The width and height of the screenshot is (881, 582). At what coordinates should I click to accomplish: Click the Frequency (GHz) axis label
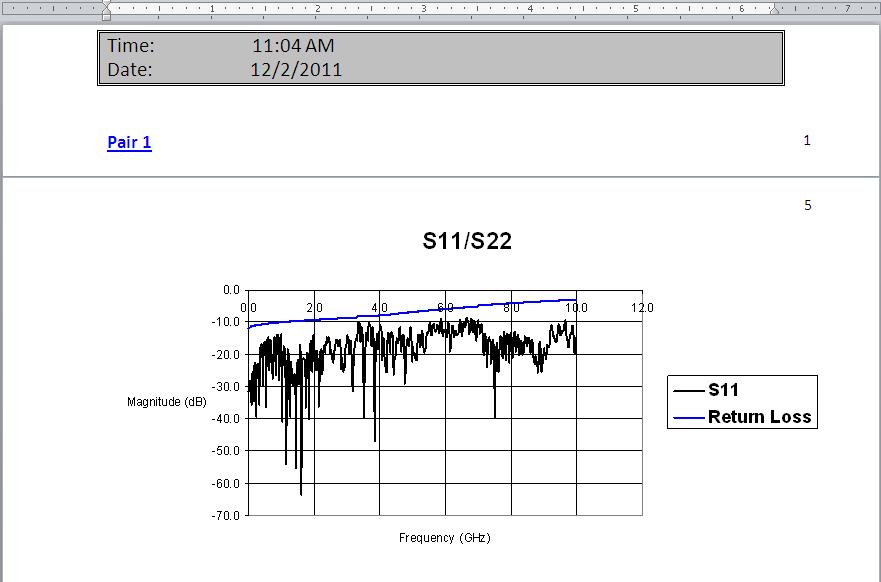(445, 538)
